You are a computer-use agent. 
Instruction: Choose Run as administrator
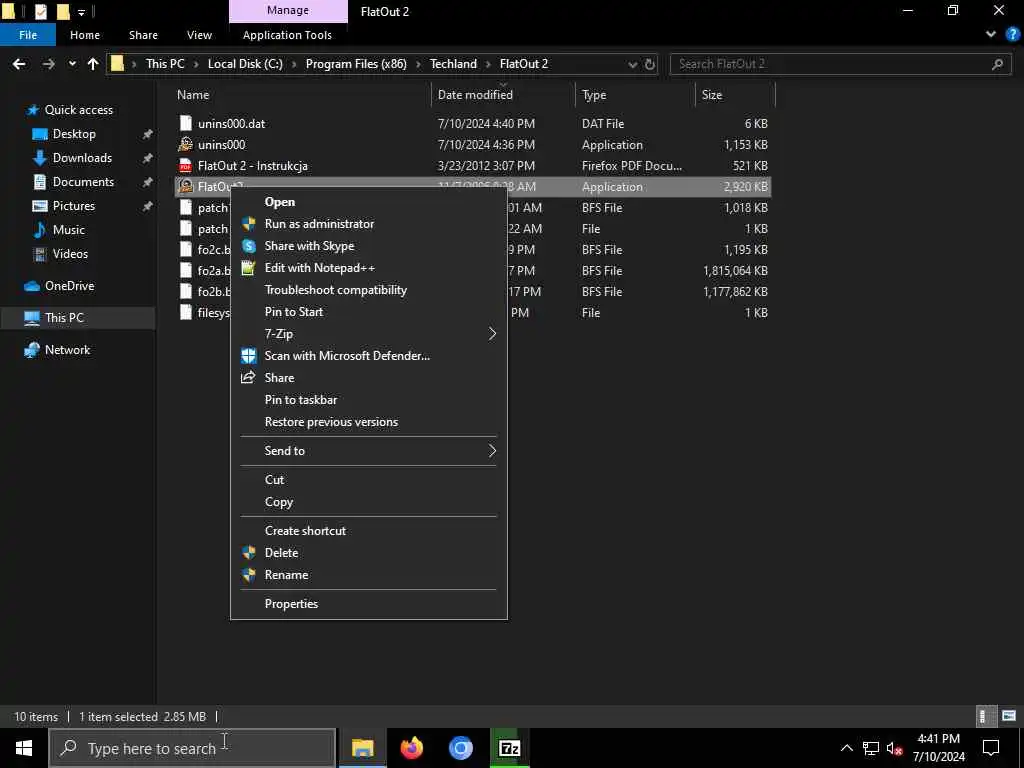click(368, 224)
